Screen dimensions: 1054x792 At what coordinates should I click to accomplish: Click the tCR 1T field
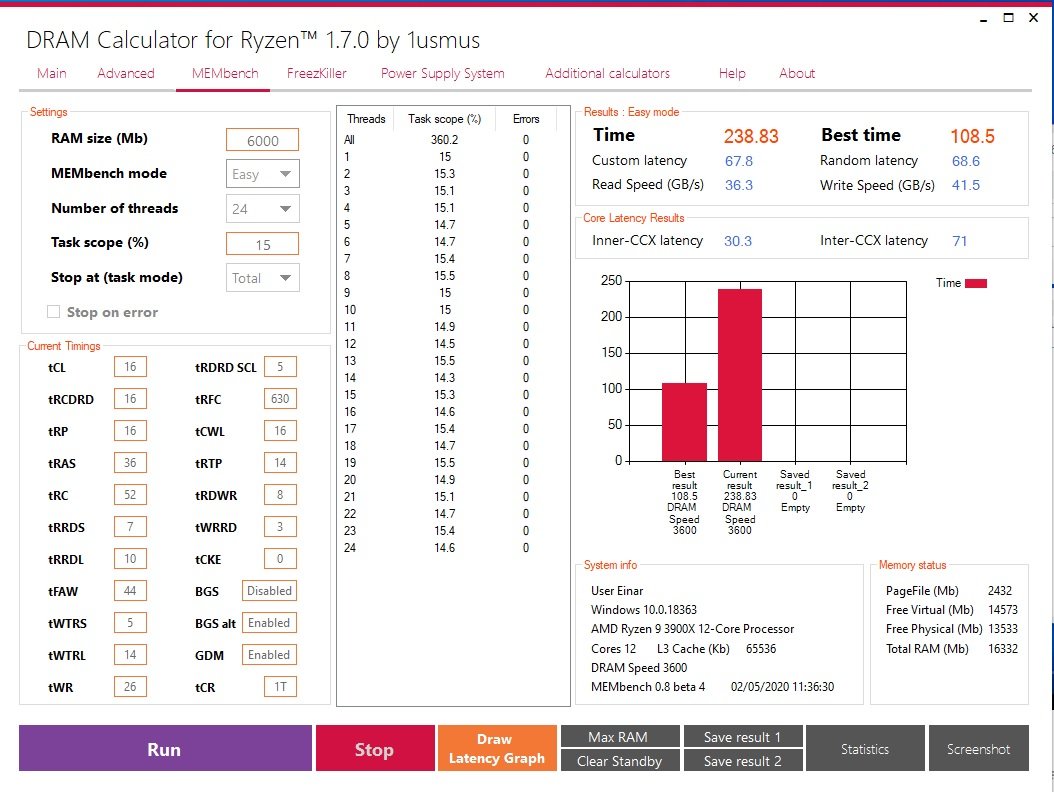coord(280,686)
